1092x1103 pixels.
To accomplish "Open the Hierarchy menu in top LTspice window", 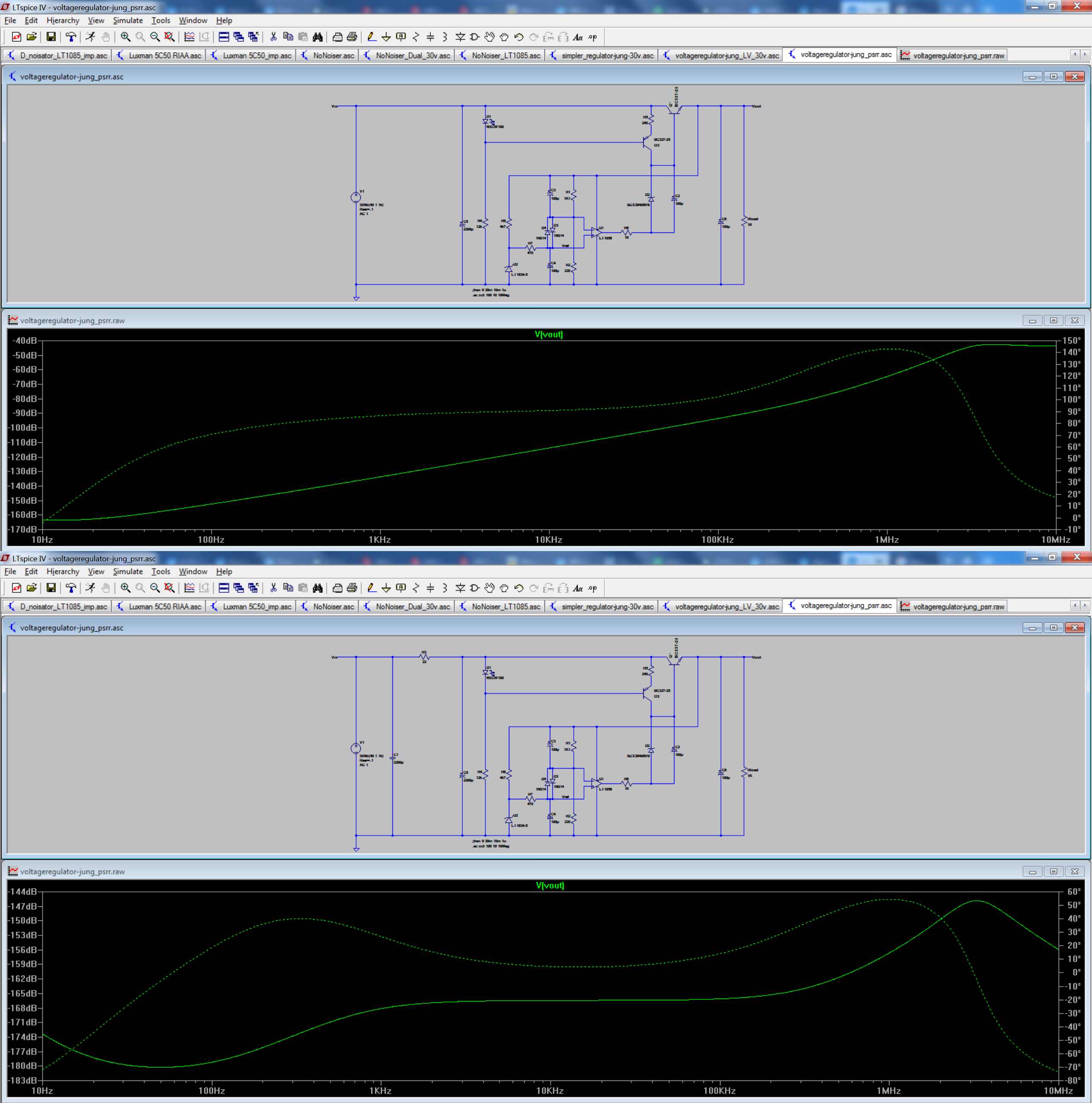I will coord(63,20).
